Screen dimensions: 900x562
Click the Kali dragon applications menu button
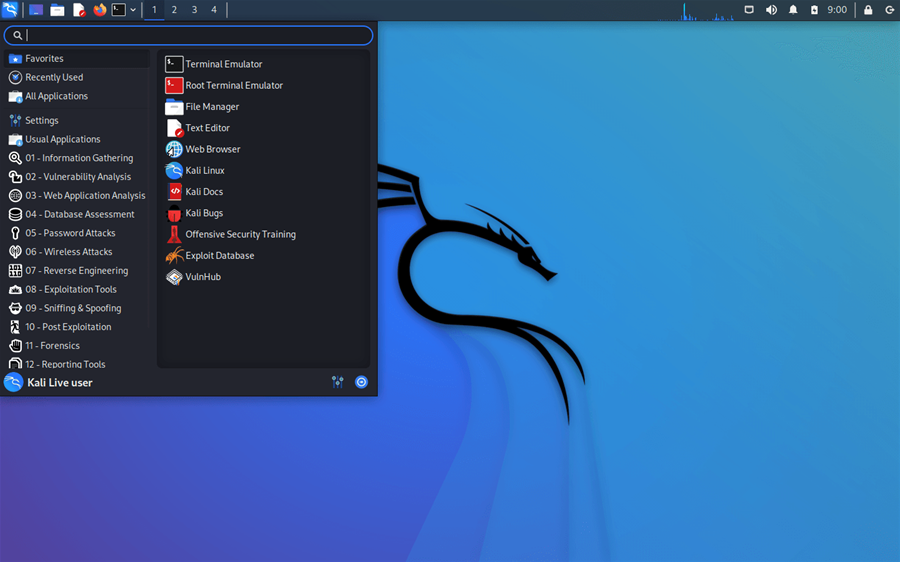(10, 10)
